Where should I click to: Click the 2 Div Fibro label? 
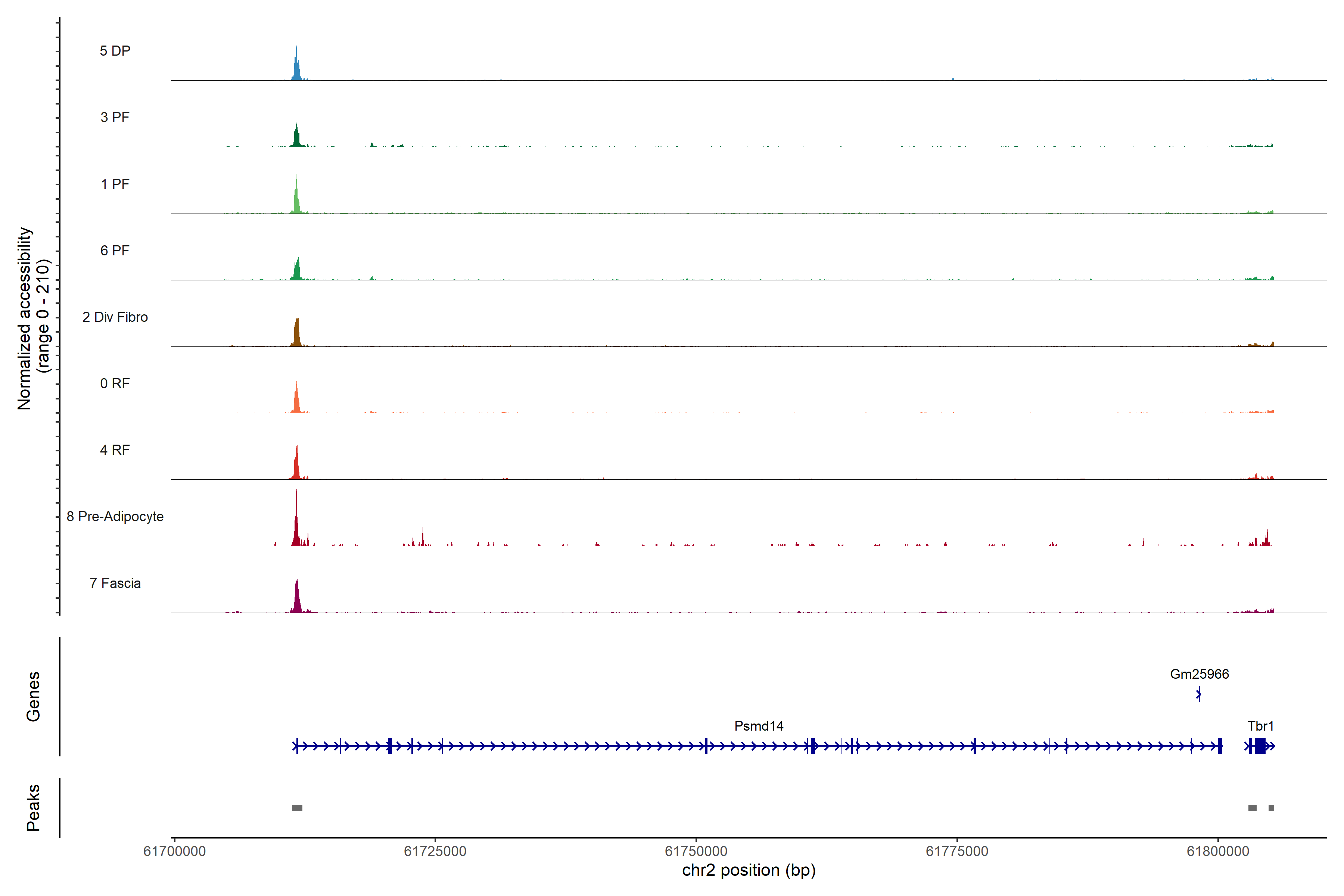click(115, 317)
